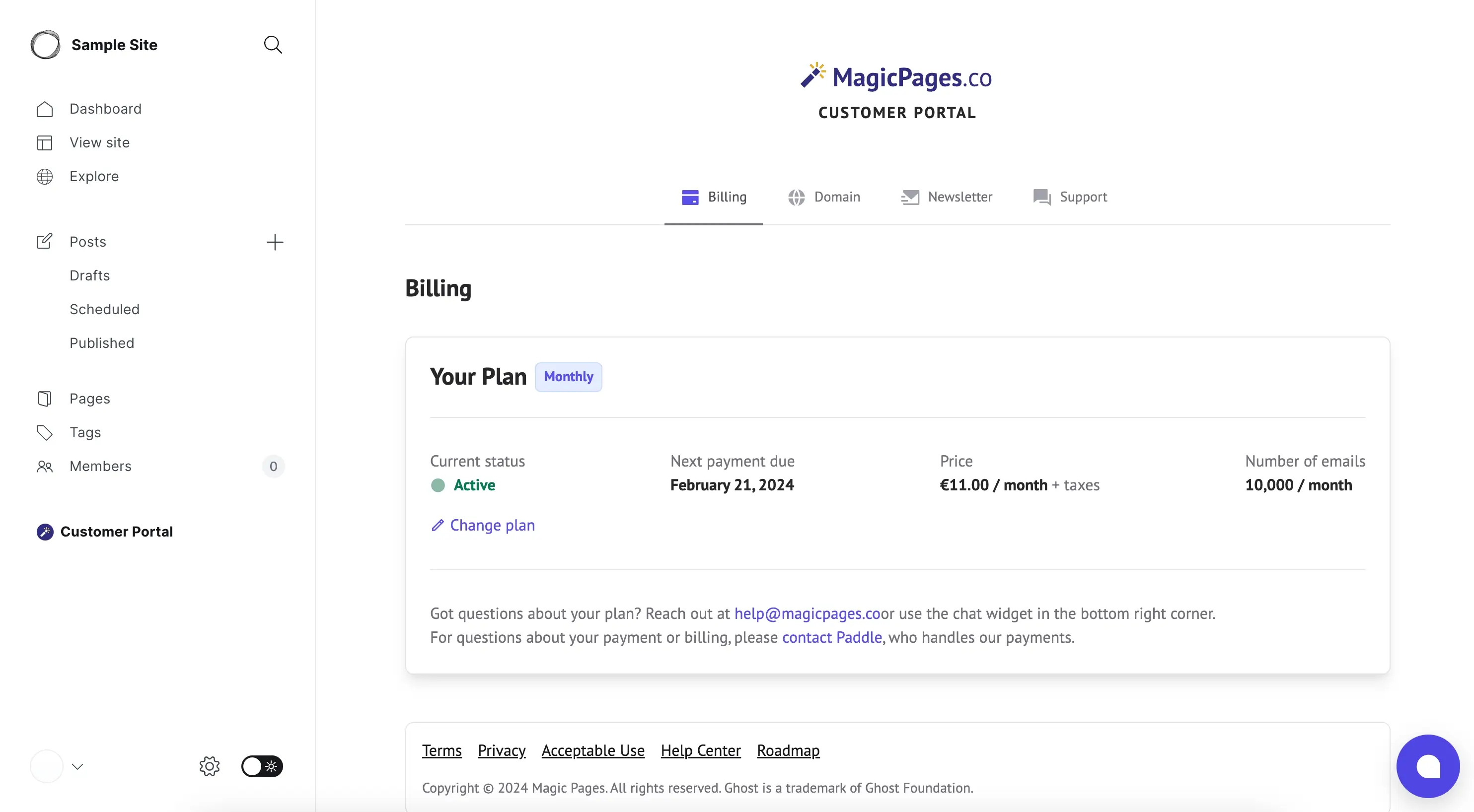The height and width of the screenshot is (812, 1474).
Task: Open the contact Paddle link
Action: [x=832, y=638]
